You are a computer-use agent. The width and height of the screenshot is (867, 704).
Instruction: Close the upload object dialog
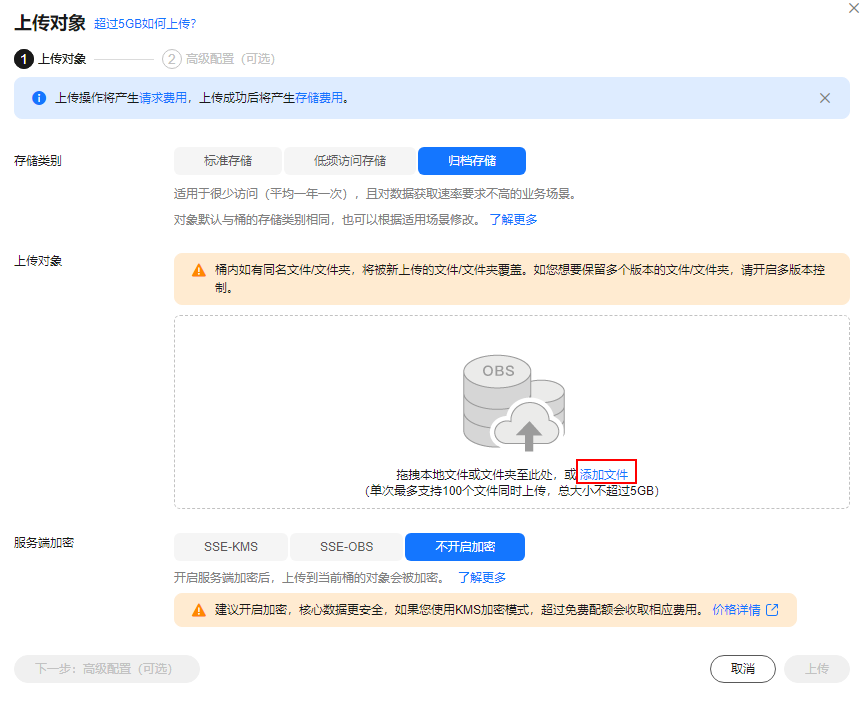(854, 8)
